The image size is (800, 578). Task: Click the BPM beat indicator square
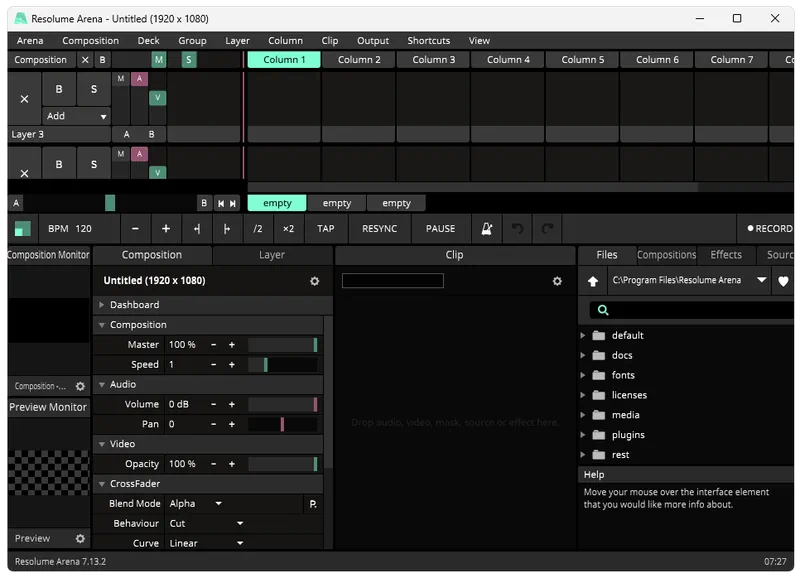(x=22, y=229)
